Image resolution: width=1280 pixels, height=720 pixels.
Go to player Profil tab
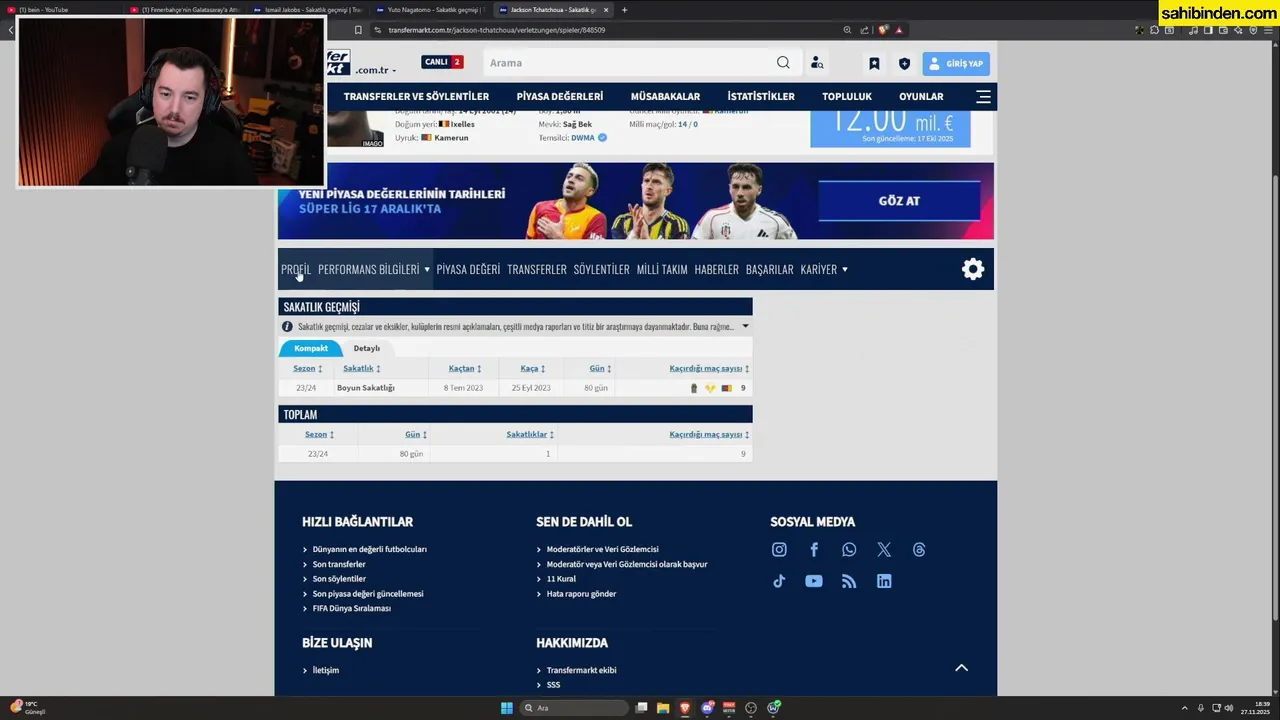296,269
